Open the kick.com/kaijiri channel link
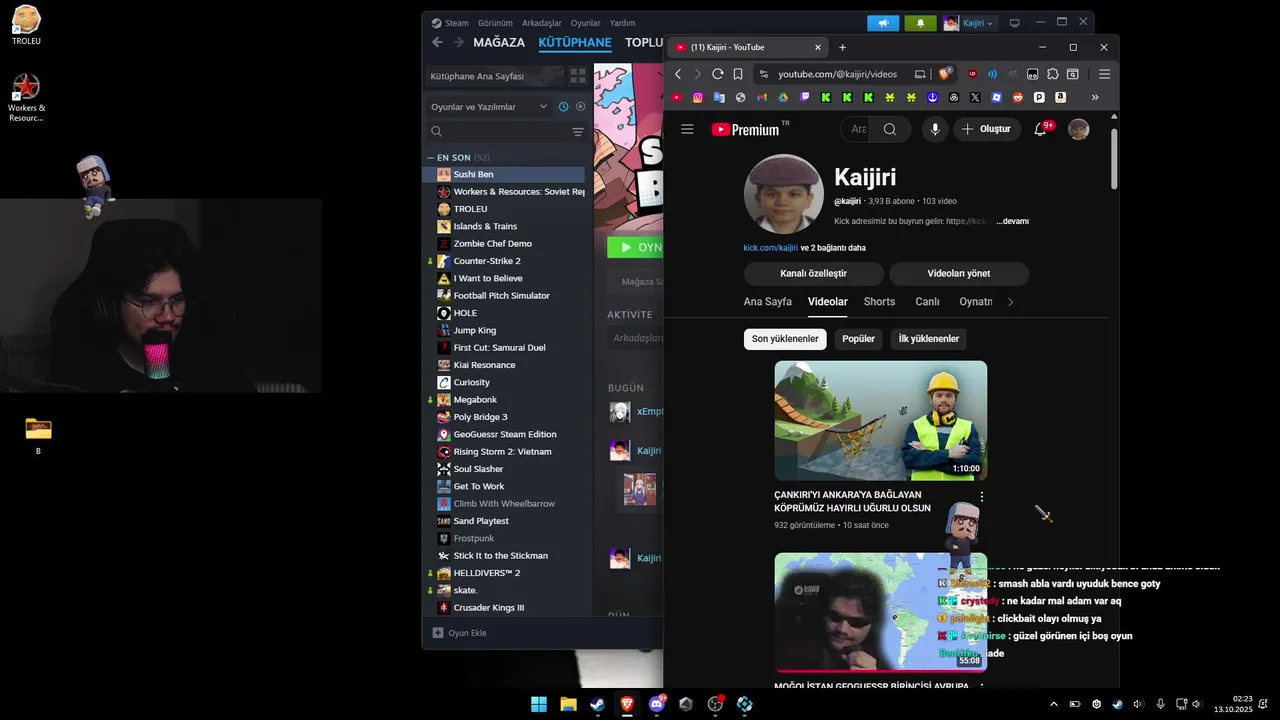The image size is (1280, 720). point(770,248)
